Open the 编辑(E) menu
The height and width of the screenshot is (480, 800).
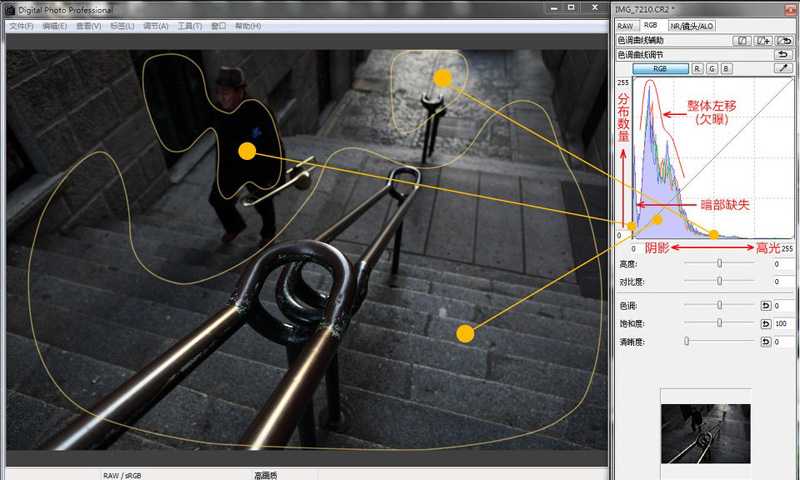(x=55, y=26)
